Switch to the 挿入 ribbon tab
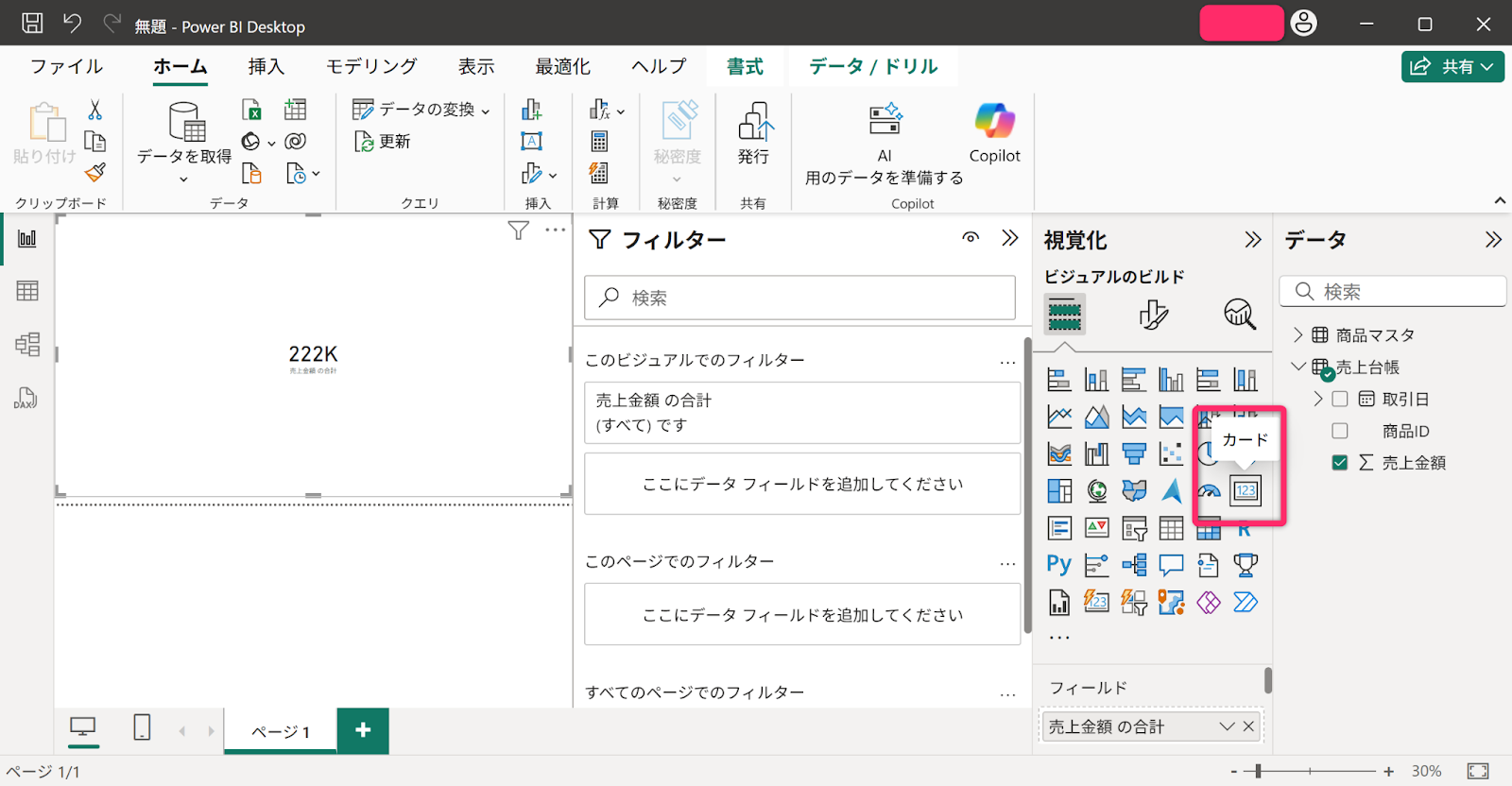Viewport: 1512px width, 786px height. pyautogui.click(x=266, y=66)
